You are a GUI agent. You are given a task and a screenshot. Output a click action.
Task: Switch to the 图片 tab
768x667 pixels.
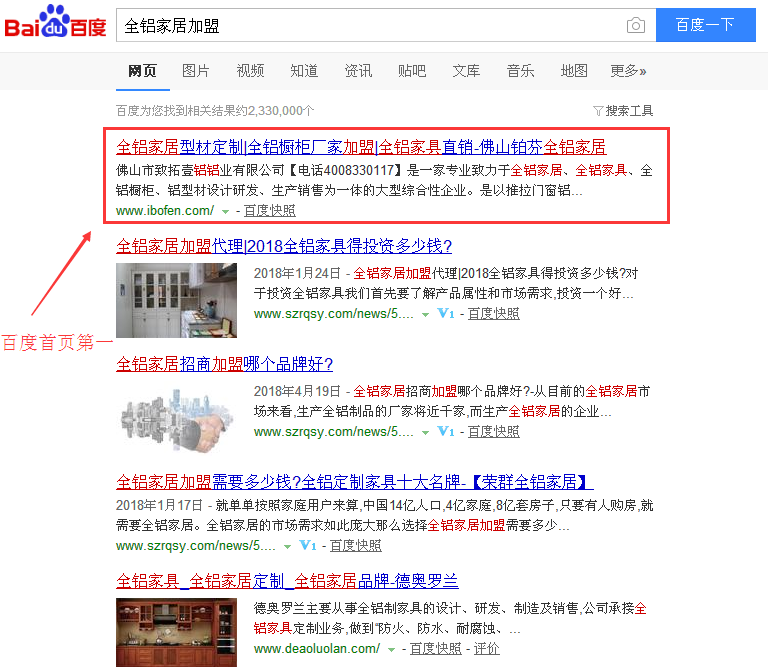coord(196,71)
